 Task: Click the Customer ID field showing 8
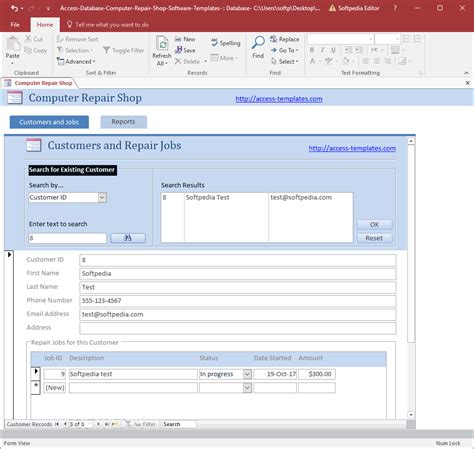pyautogui.click(x=238, y=260)
